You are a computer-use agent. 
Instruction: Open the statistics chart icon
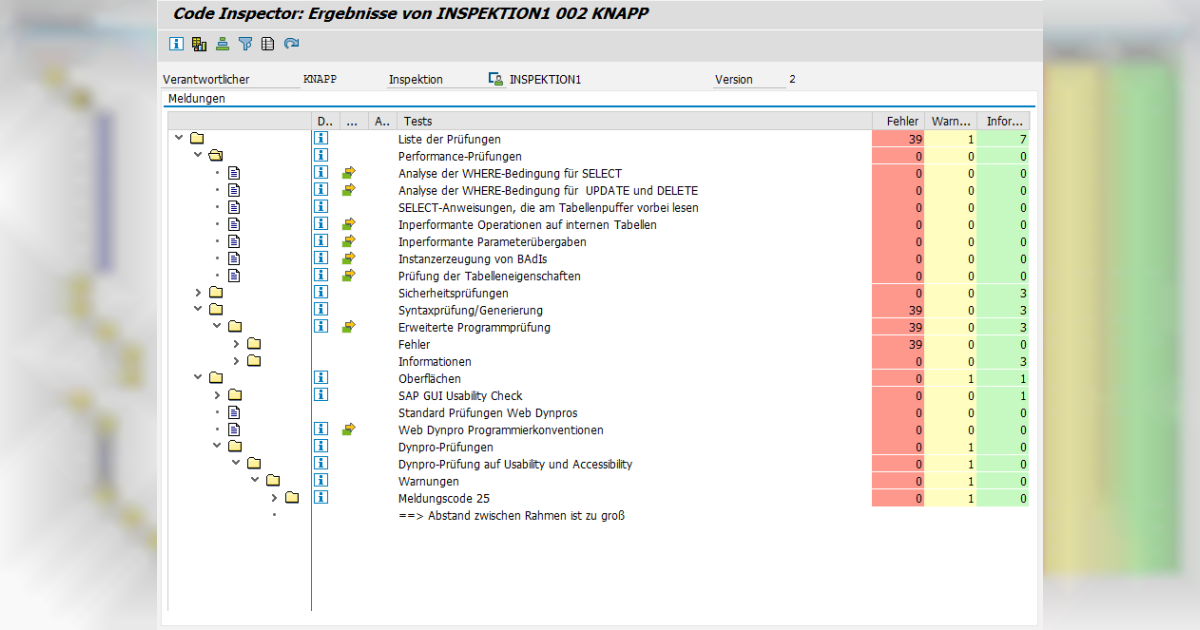198,44
